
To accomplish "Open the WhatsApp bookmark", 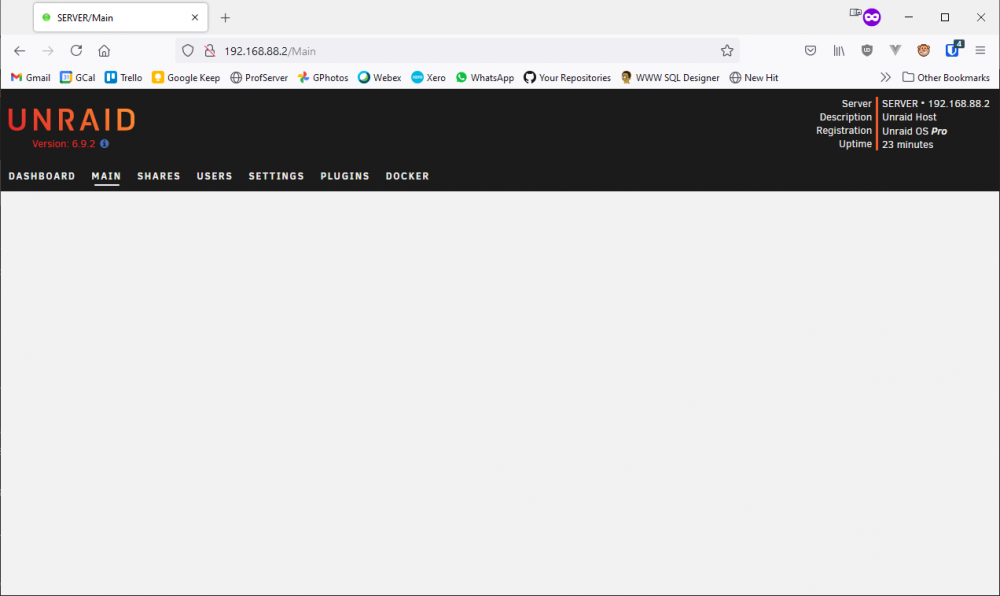I will click(x=485, y=78).
